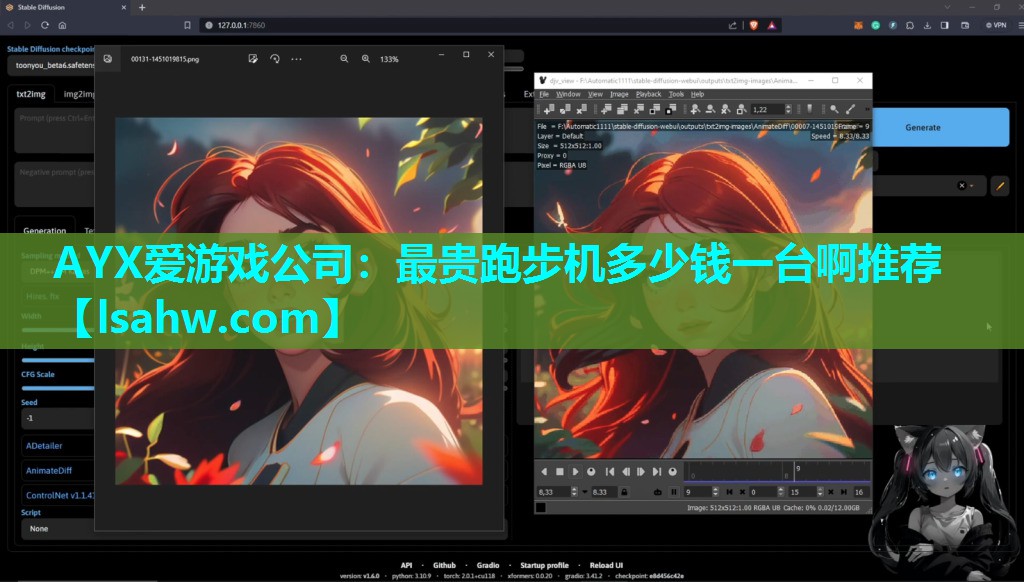Rotate the image in Photos viewer
This screenshot has width=1024, height=582.
coord(275,59)
